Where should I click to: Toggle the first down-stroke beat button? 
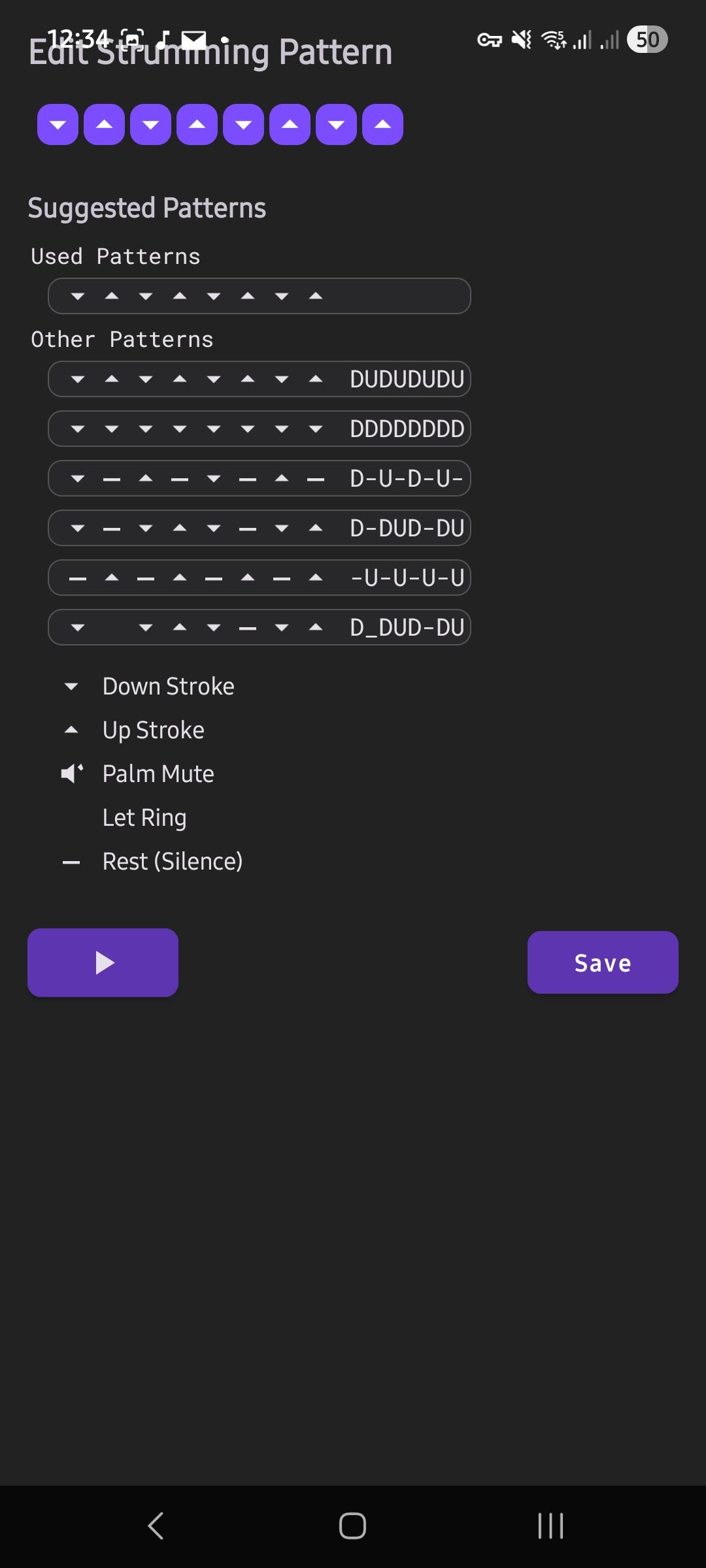point(58,124)
